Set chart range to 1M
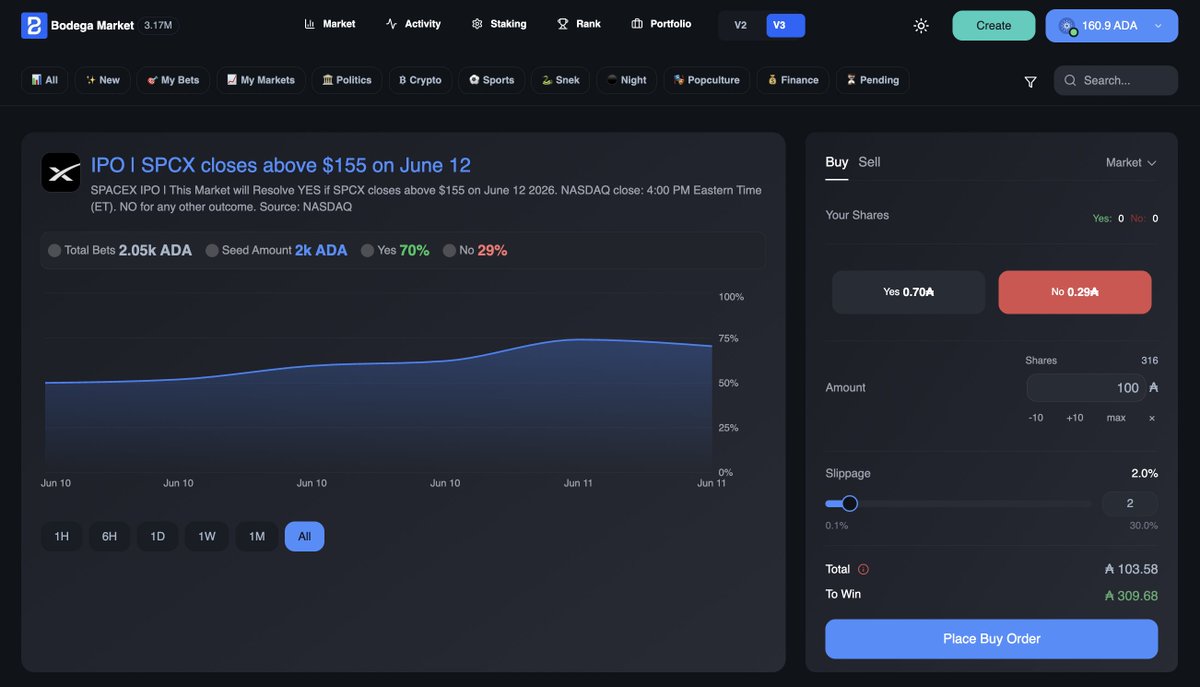The image size is (1200, 687). [x=257, y=537]
